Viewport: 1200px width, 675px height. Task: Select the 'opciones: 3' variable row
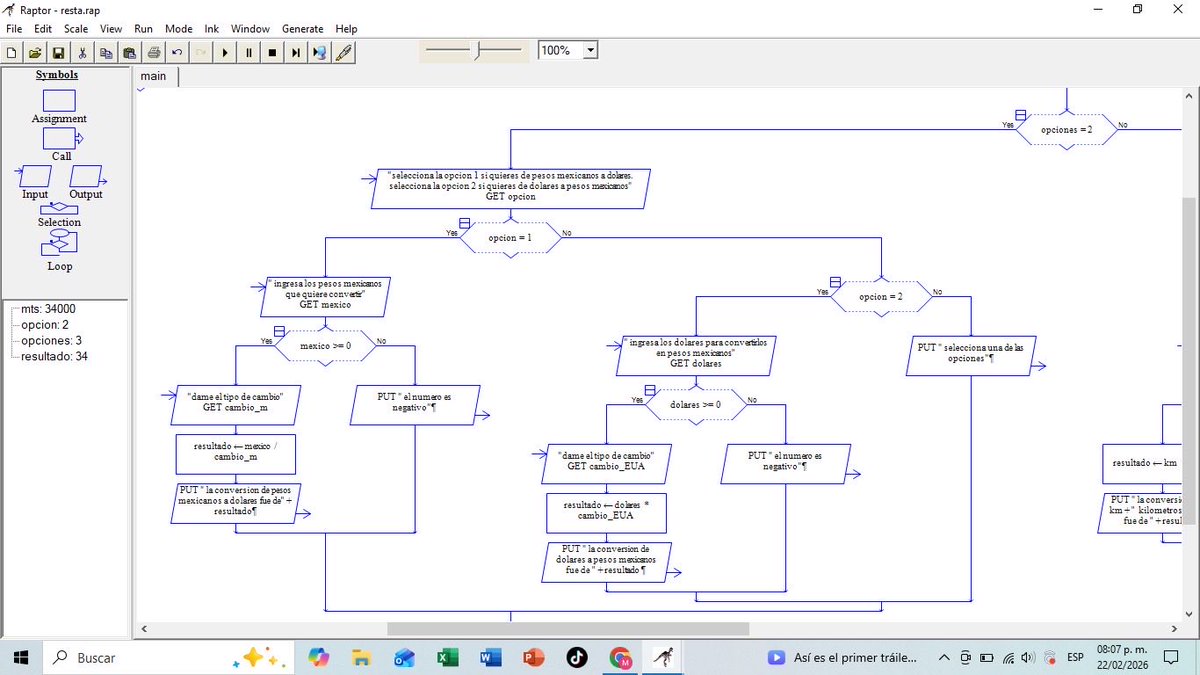(48, 341)
